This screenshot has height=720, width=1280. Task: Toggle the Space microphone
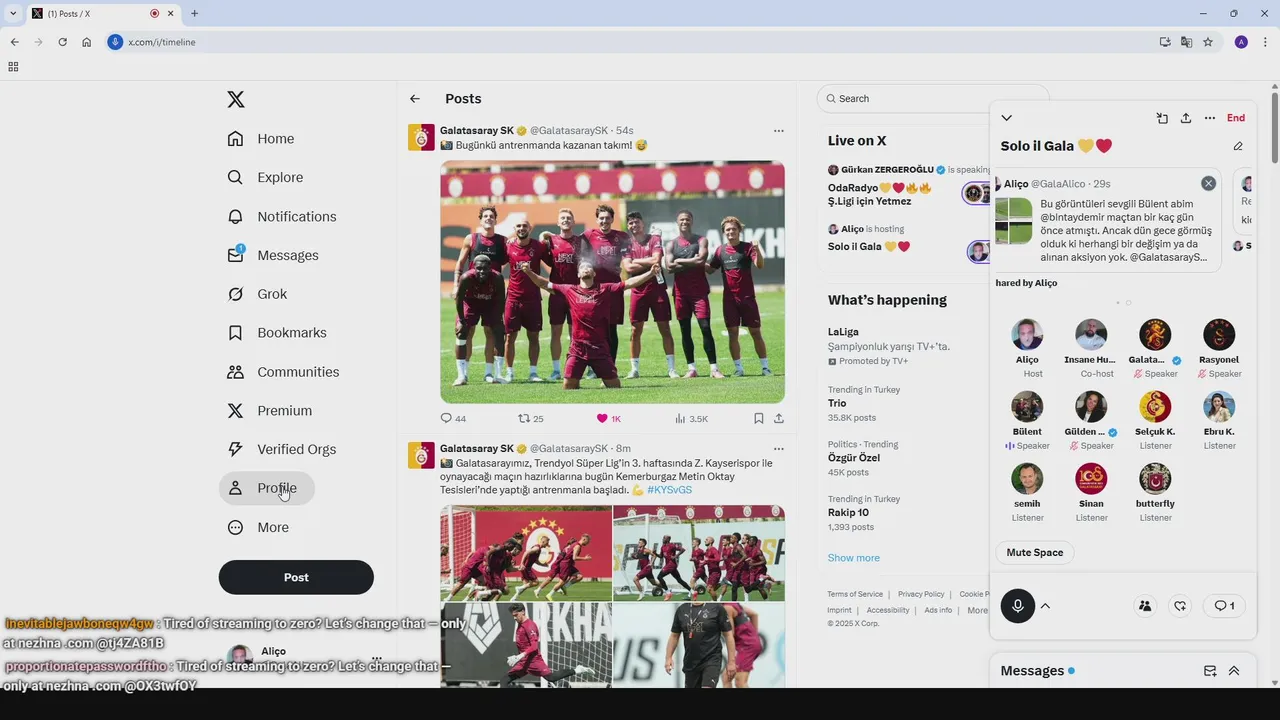(x=1018, y=606)
